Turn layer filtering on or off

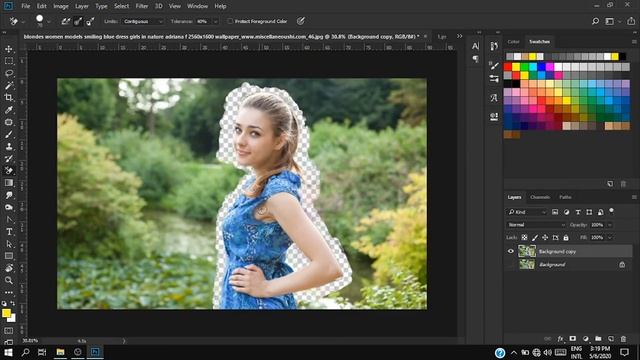611,211
